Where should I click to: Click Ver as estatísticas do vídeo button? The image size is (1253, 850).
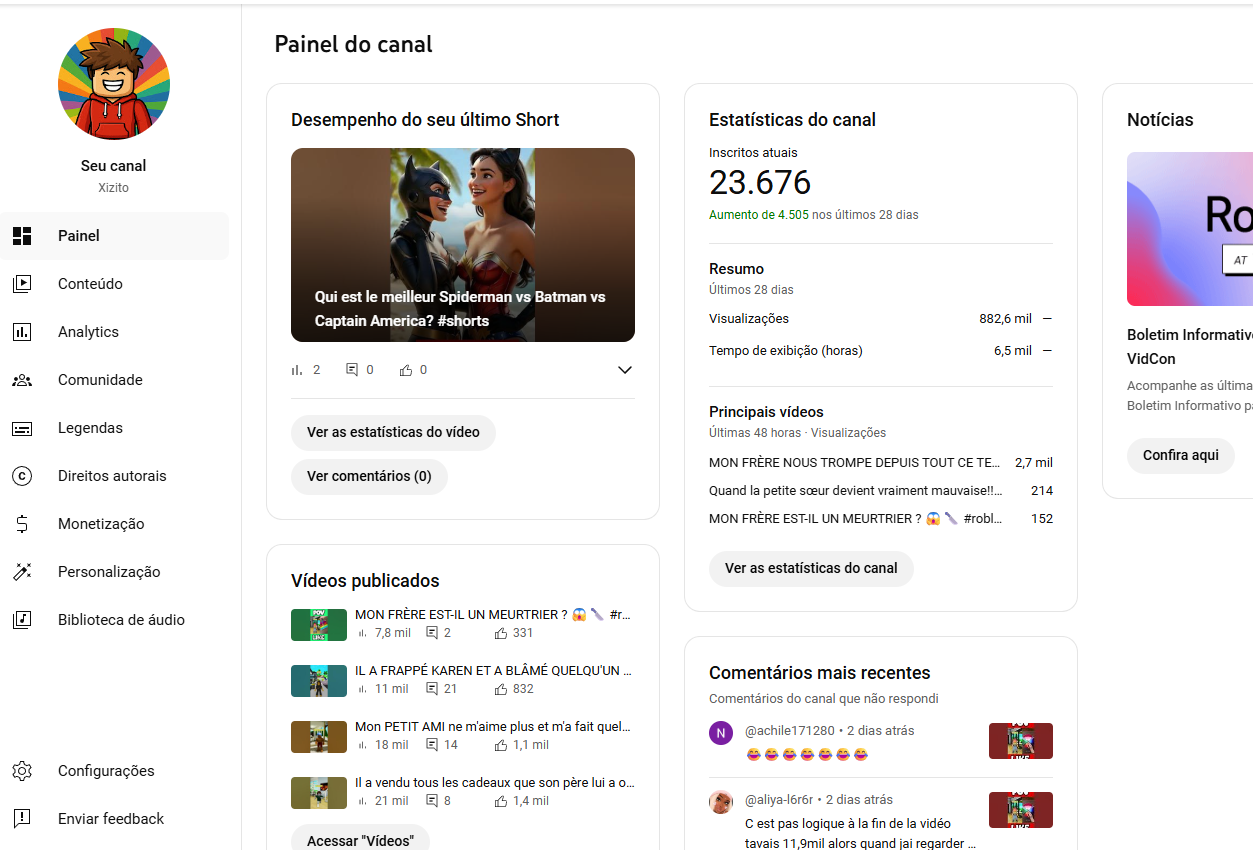[x=393, y=433]
